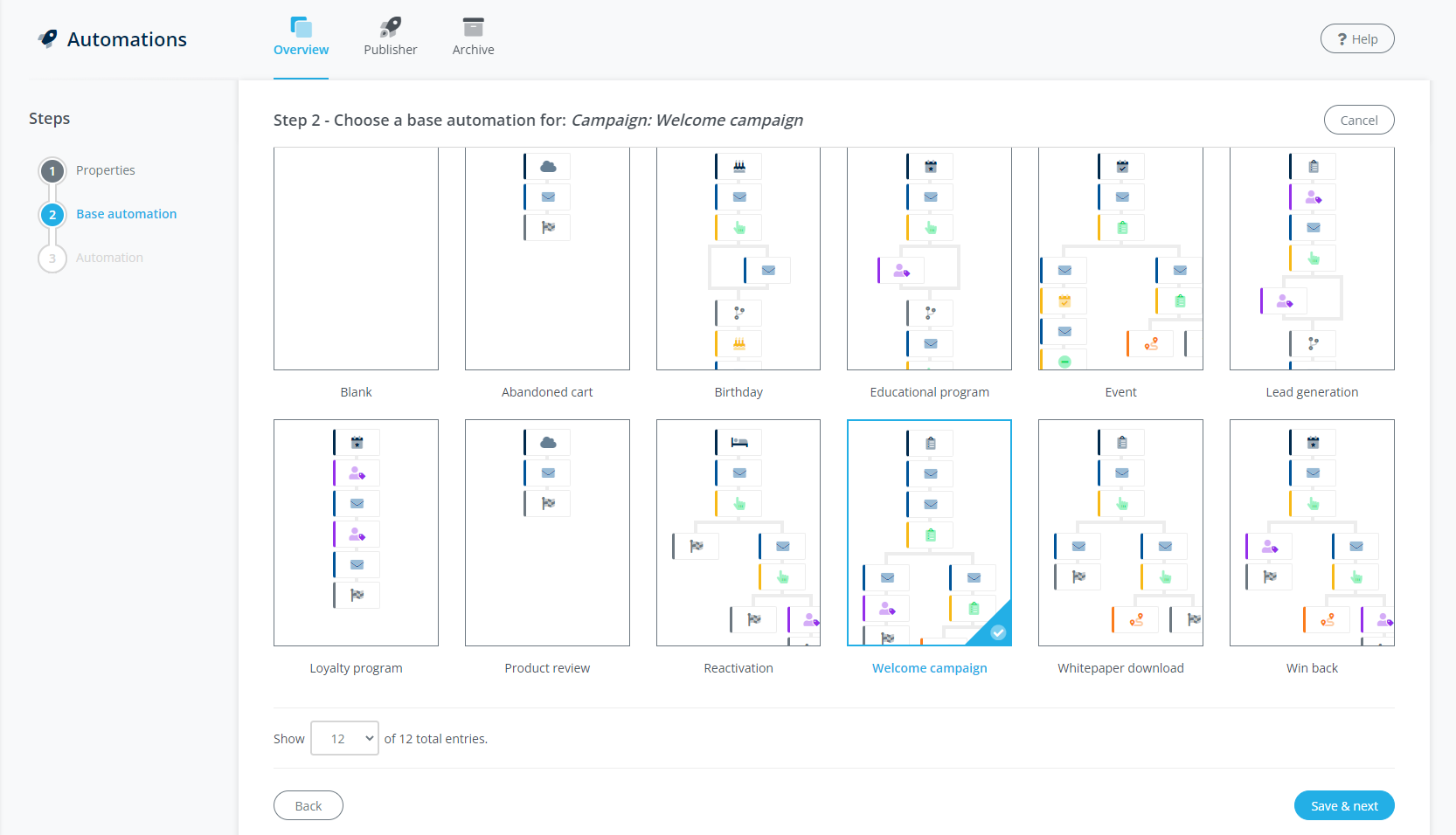
Task: Click Save & next button
Action: 1343,805
